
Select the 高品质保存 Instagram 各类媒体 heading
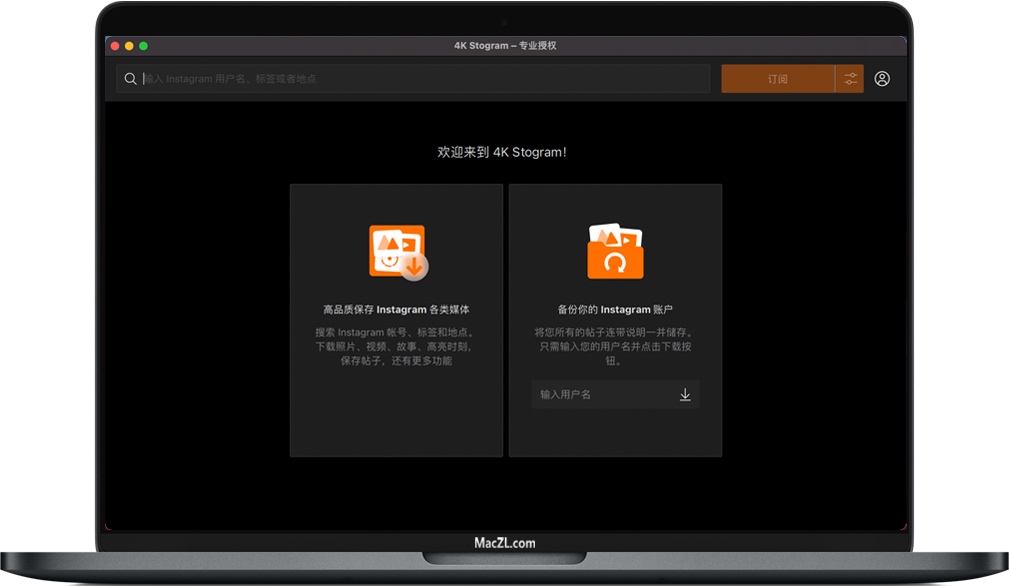click(x=396, y=310)
